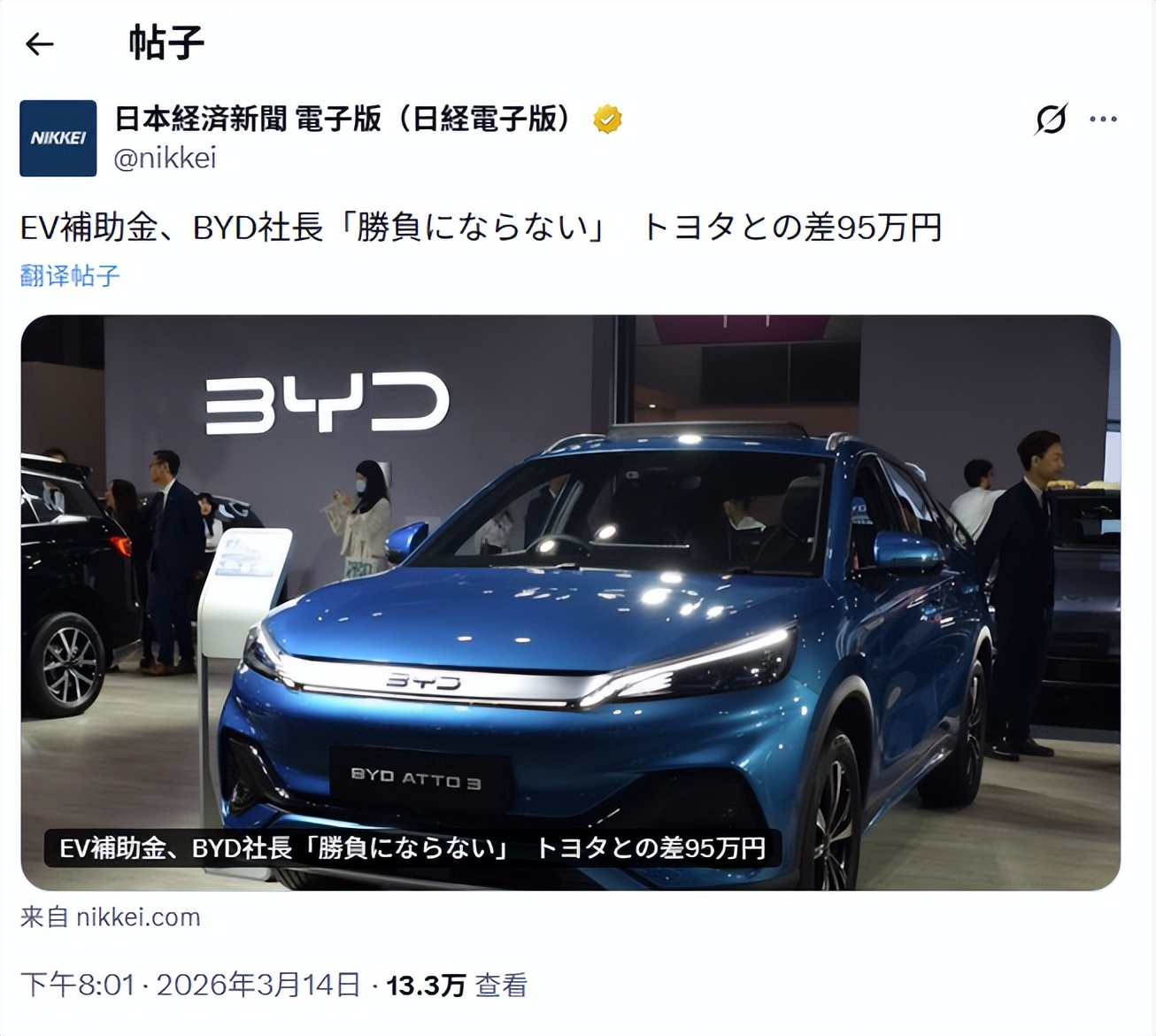The width and height of the screenshot is (1156, 1036).
Task: Follow the 来自 nikkei.com source link
Action: point(111,916)
